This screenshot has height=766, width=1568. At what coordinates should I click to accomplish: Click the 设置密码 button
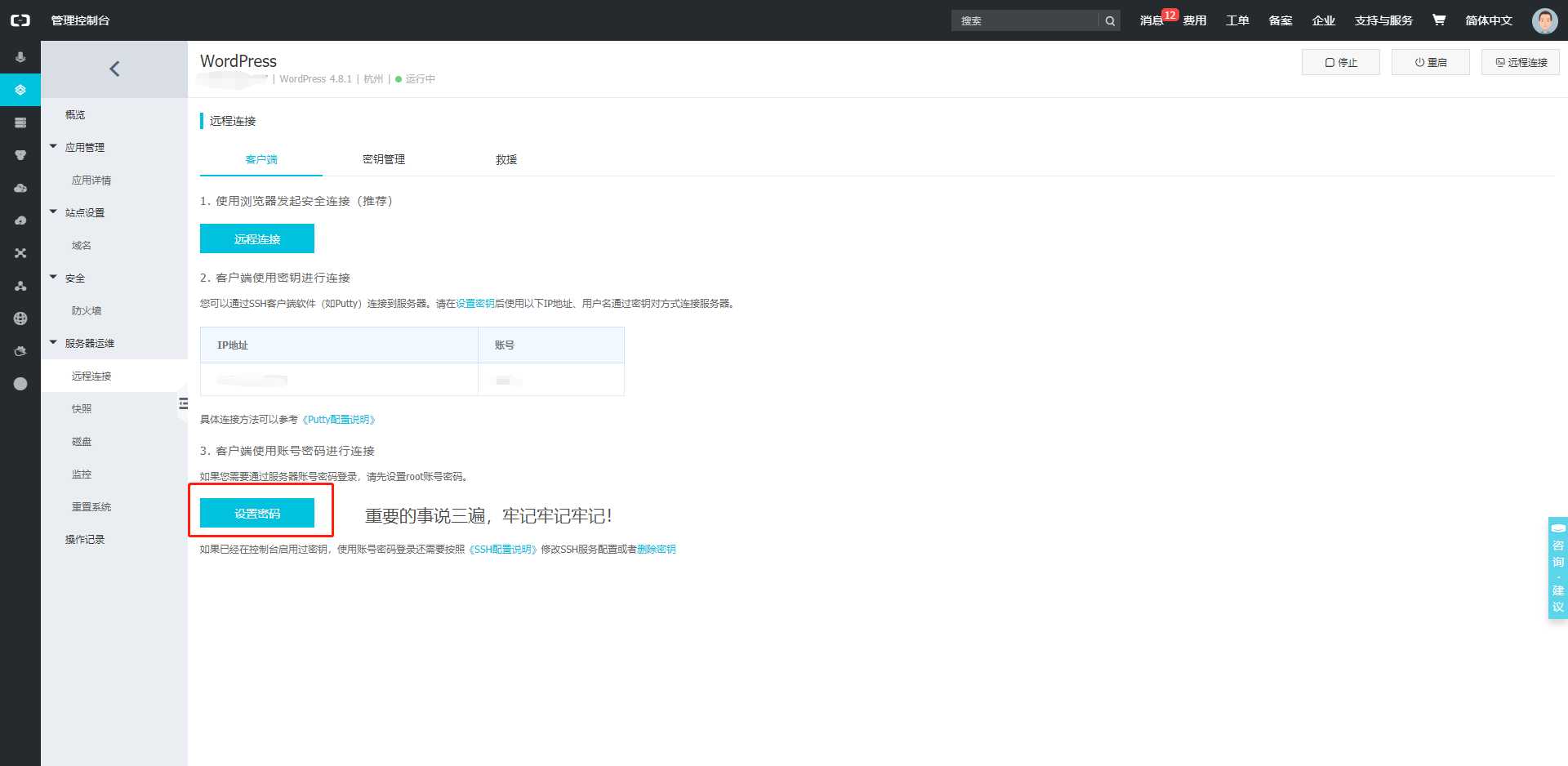257,513
